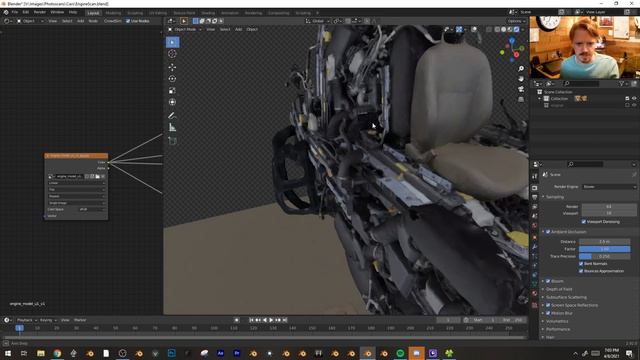Click the viewport zoom magnifier icon
Viewport: 640px width, 360px height.
point(521,69)
